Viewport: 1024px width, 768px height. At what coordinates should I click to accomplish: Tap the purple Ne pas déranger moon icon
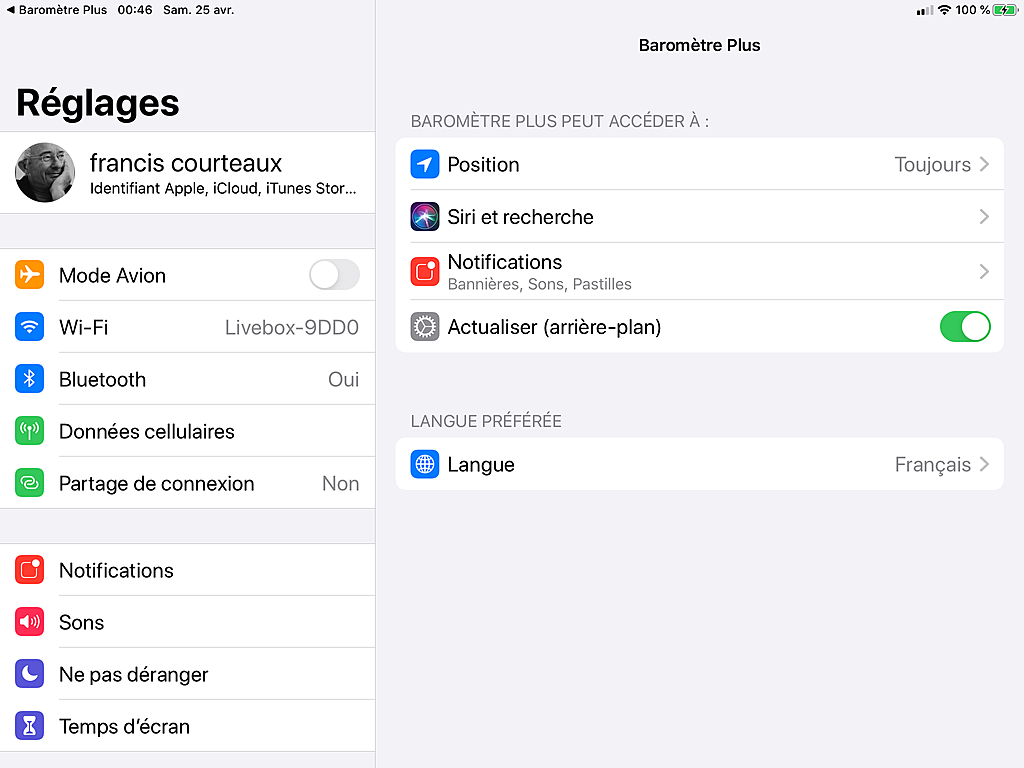(x=29, y=674)
